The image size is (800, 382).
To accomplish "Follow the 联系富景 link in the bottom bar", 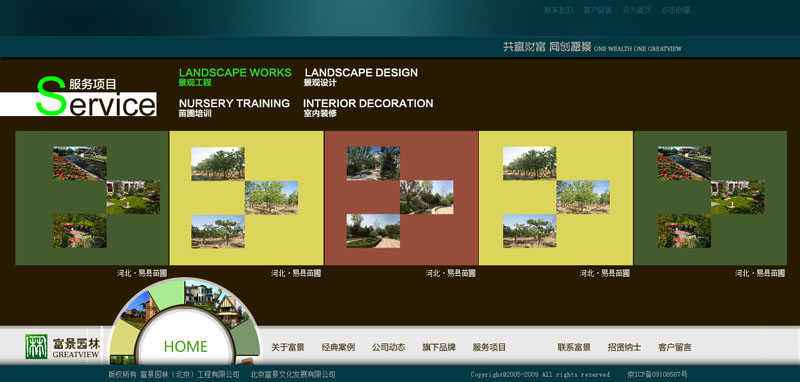I will (574, 347).
